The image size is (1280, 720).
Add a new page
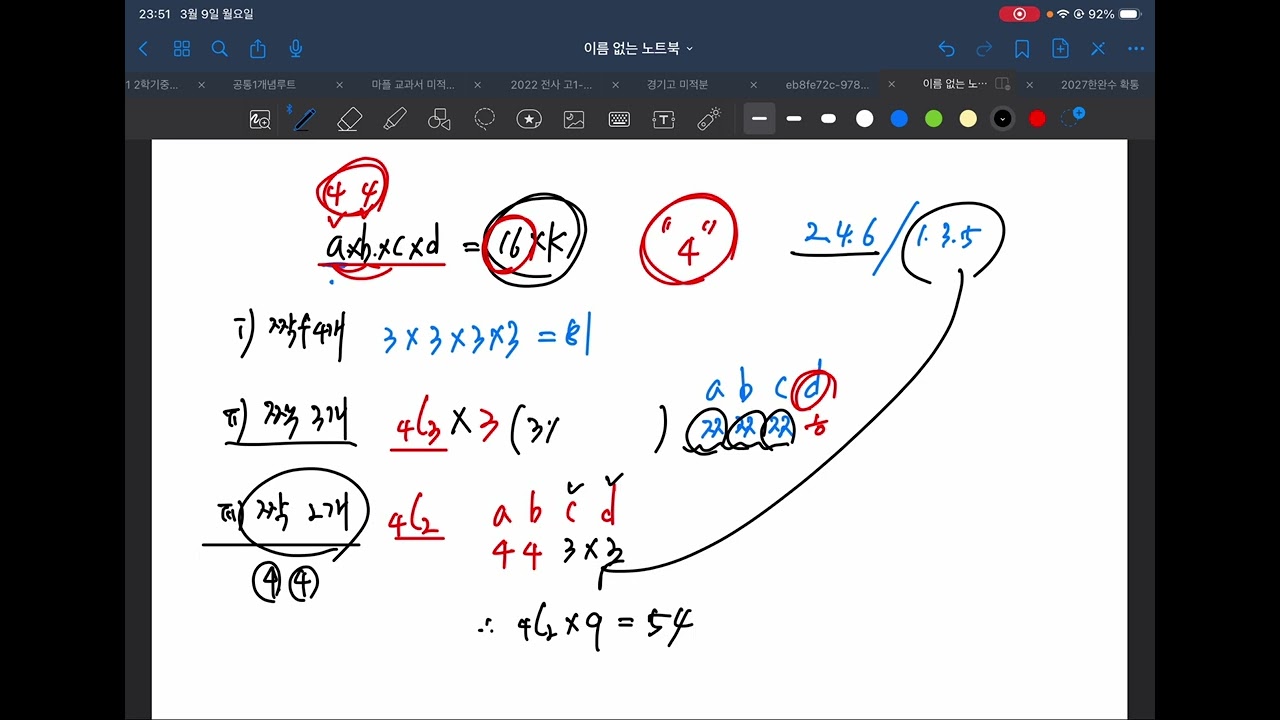click(1060, 48)
